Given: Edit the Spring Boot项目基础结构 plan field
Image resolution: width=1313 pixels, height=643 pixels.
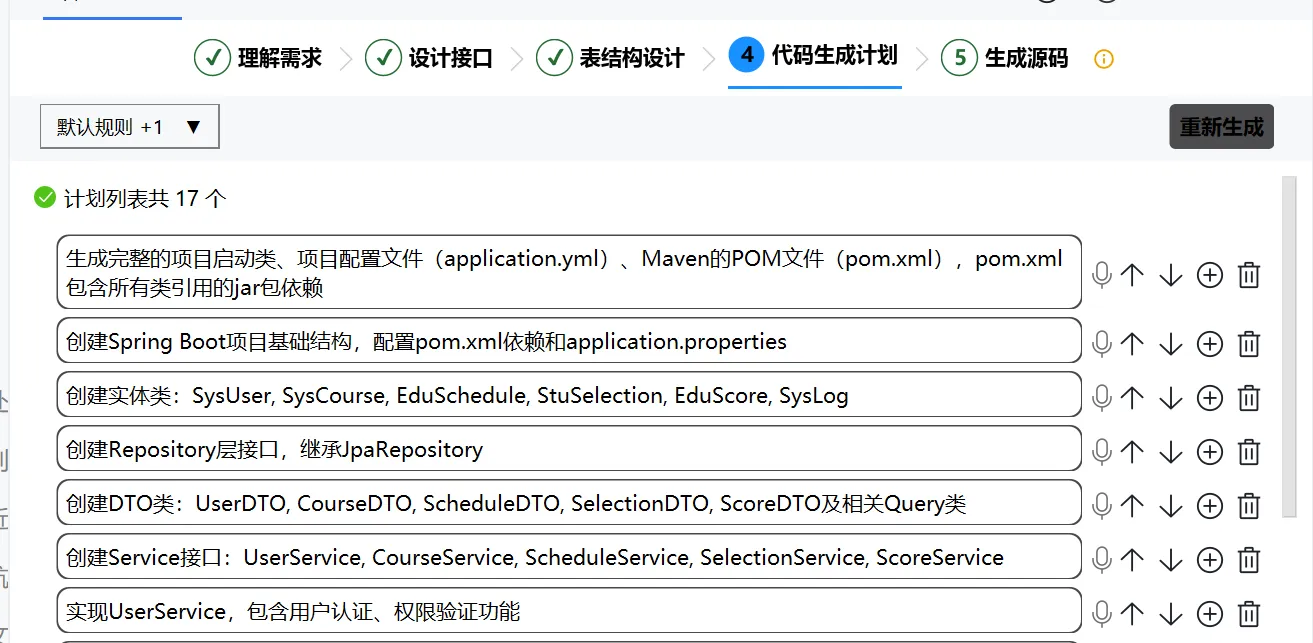Looking at the screenshot, I should (x=569, y=341).
